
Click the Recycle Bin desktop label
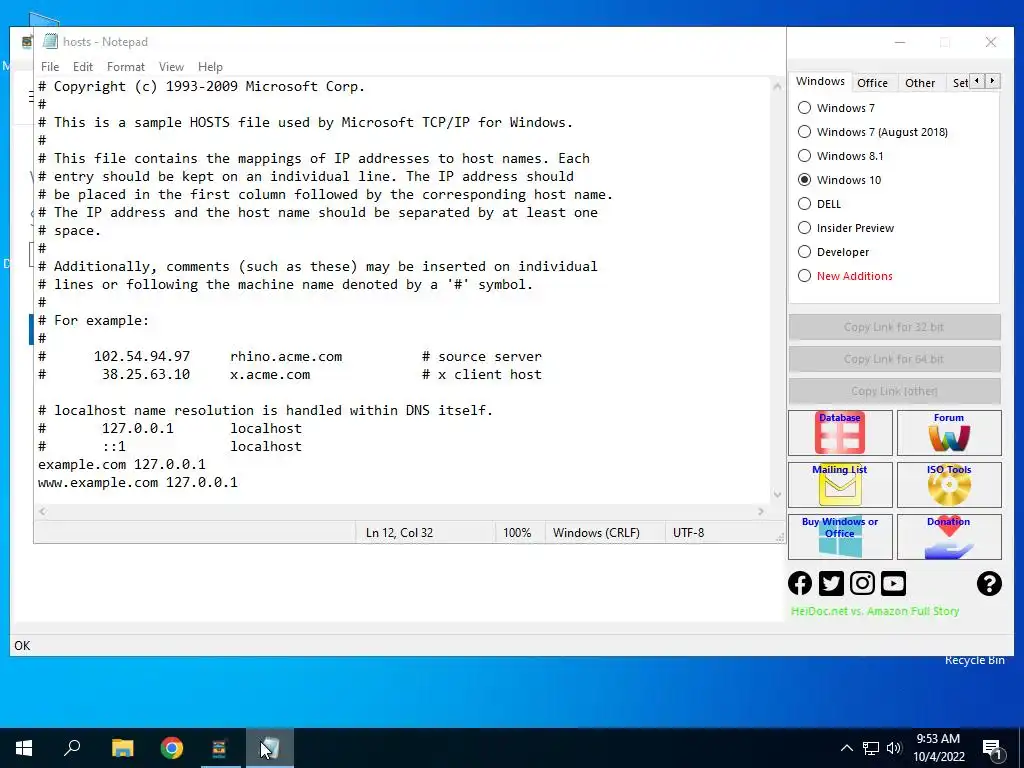click(974, 660)
